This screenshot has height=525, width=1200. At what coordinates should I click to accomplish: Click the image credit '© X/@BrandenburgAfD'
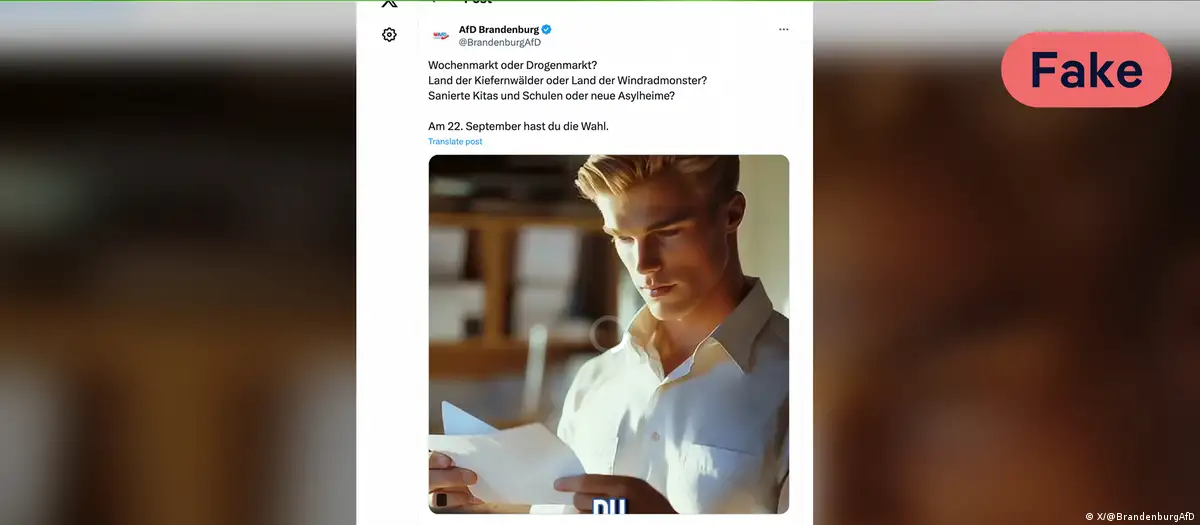[1140, 516]
